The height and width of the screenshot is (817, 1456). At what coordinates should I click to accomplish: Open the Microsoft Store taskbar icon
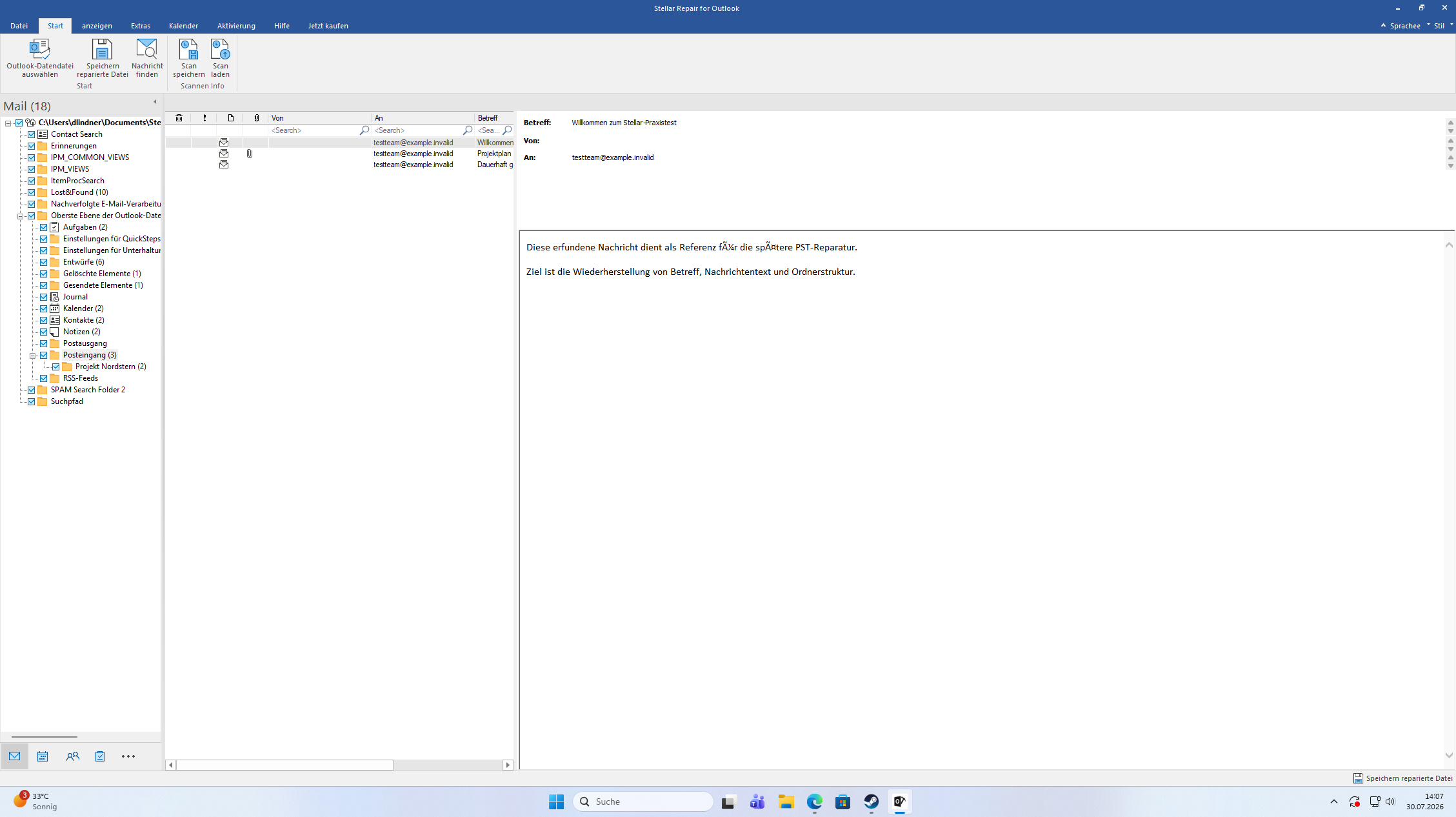(x=843, y=802)
